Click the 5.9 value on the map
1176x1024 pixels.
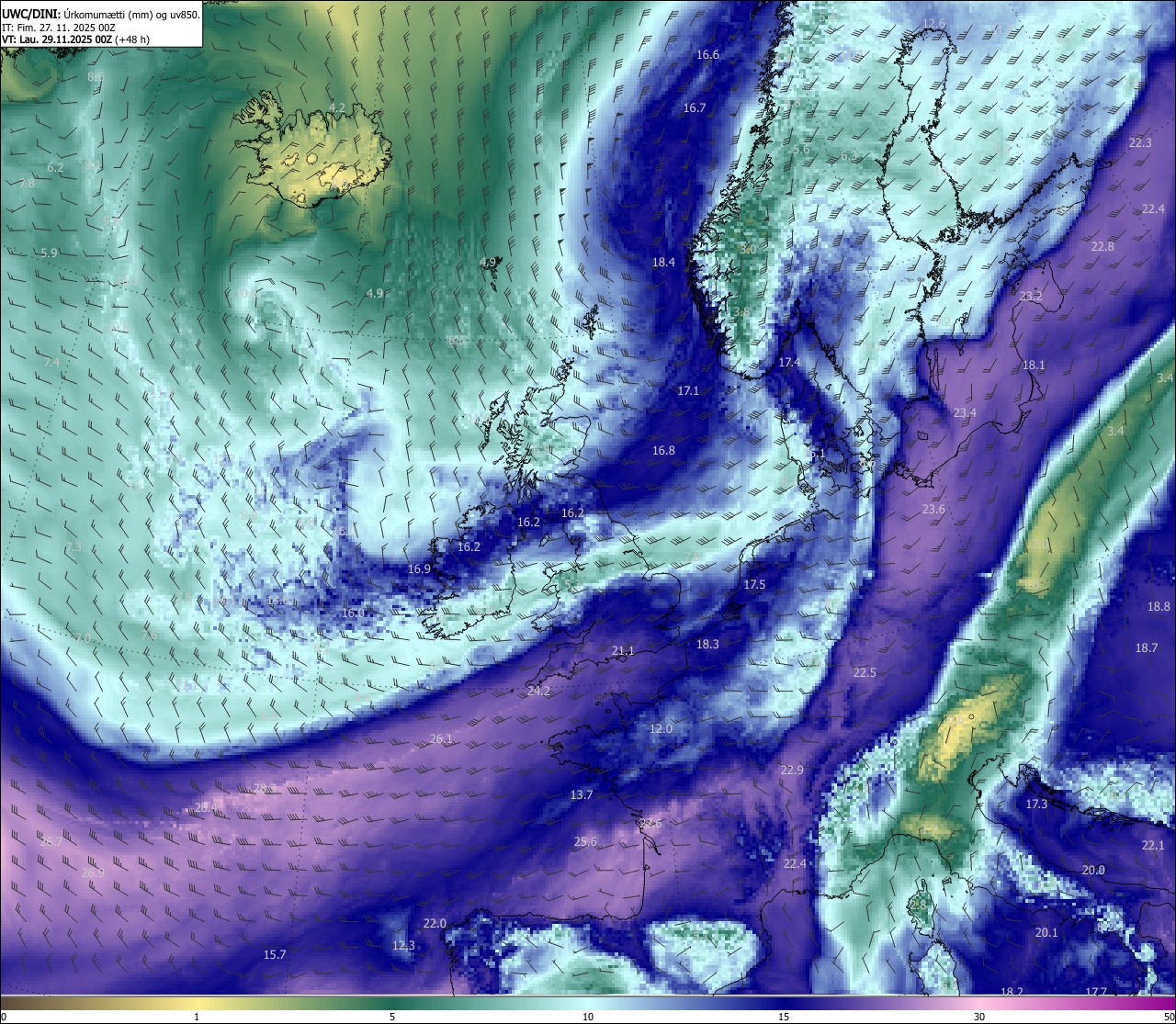(x=49, y=253)
